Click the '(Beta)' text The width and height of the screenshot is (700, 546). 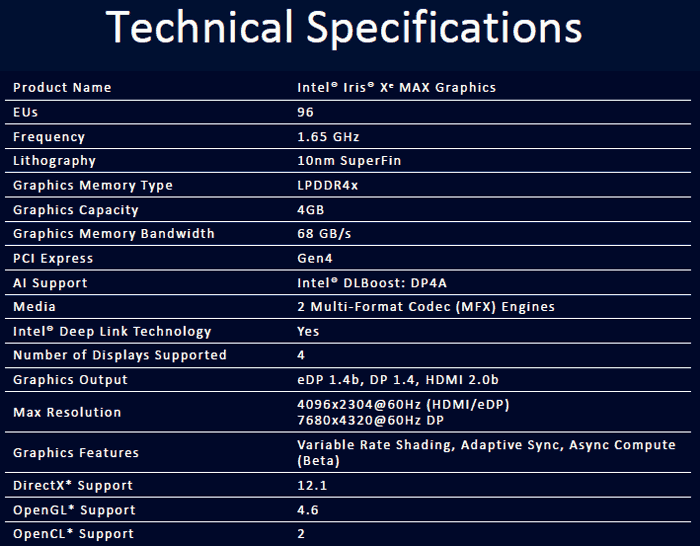pyautogui.click(x=318, y=461)
